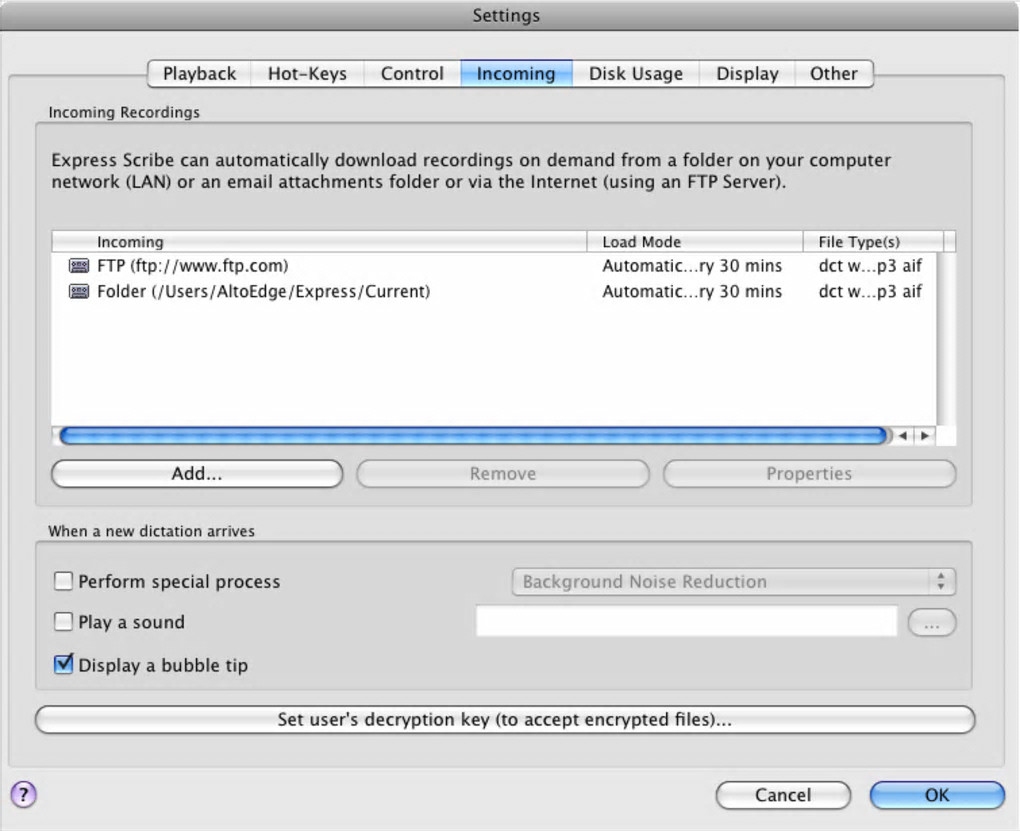The height and width of the screenshot is (831, 1020).
Task: Sort by the Load Mode column header
Action: click(695, 242)
